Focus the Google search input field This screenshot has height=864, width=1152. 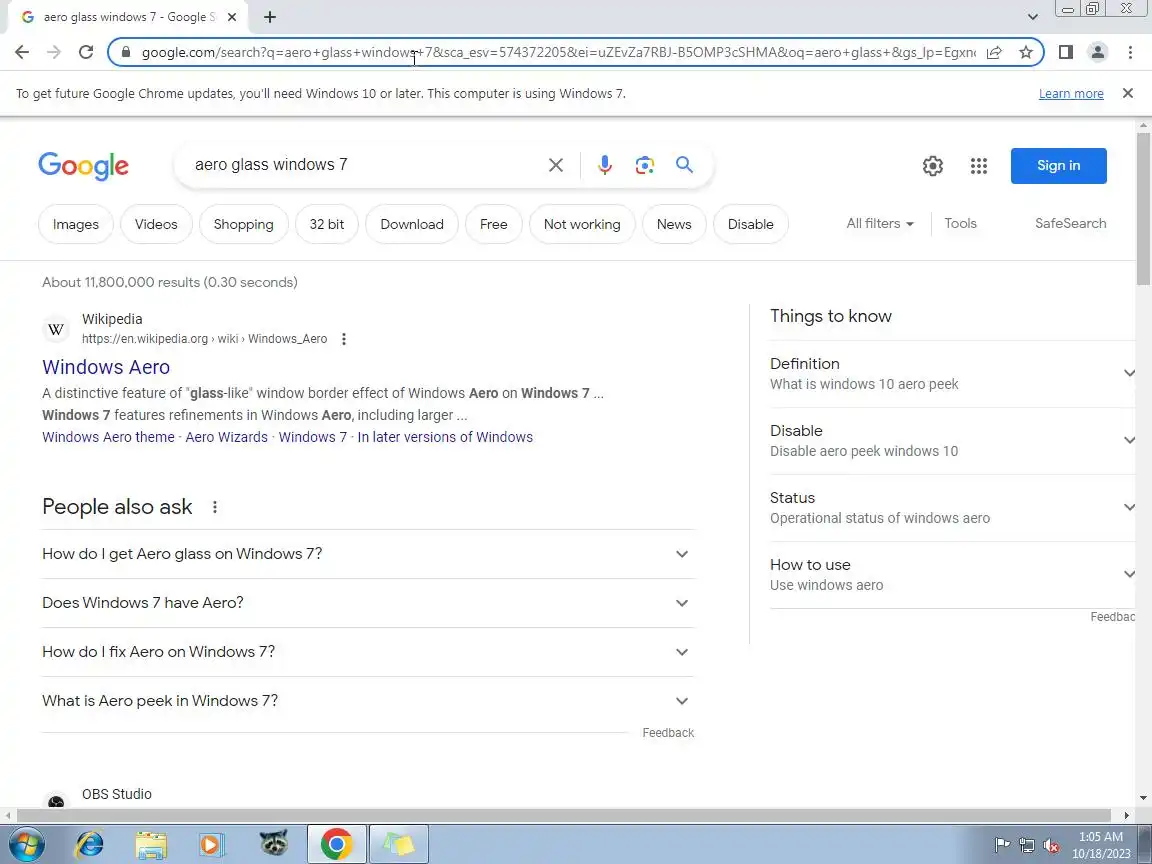tap(366, 165)
